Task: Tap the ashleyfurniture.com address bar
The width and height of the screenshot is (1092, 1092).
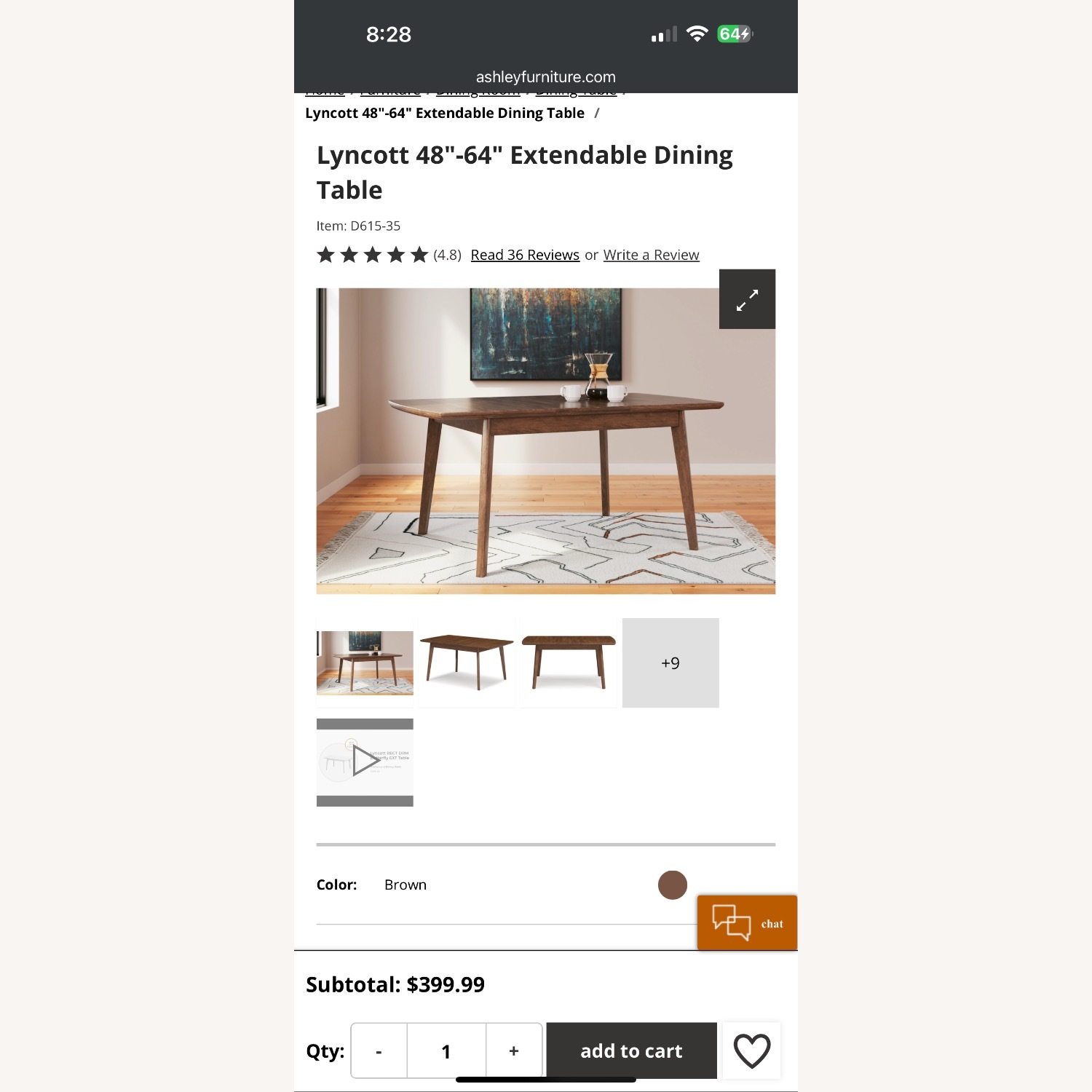Action: [546, 76]
